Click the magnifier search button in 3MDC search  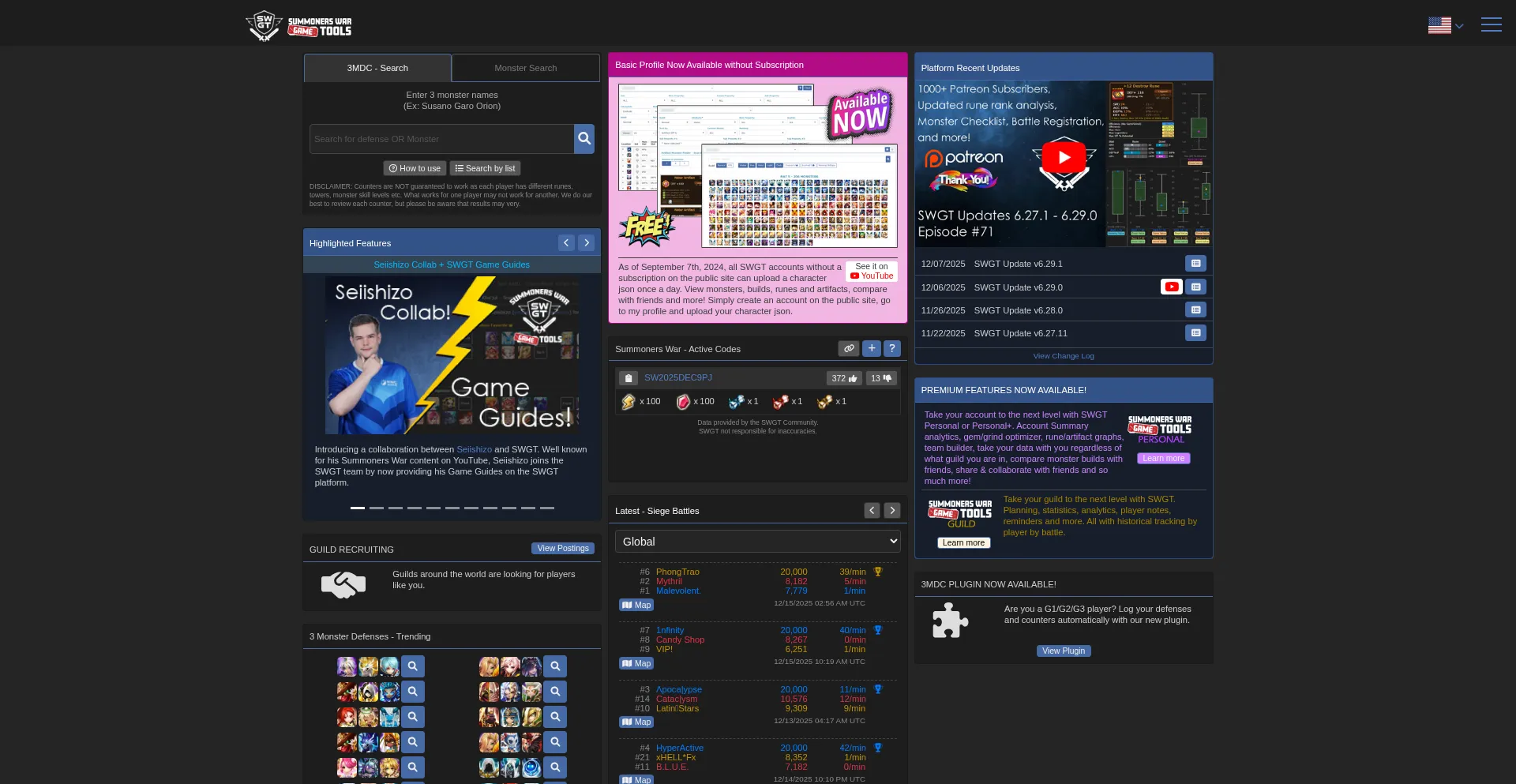(x=584, y=139)
